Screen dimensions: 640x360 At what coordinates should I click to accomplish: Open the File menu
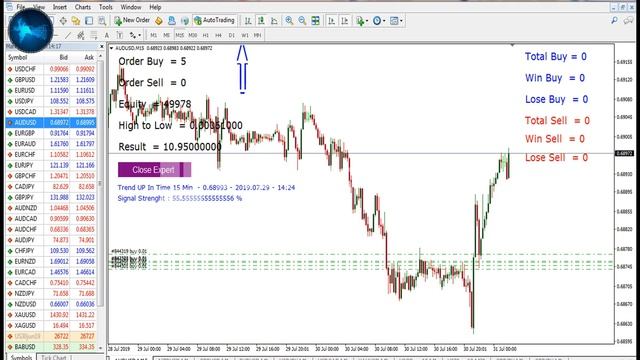tap(21, 7)
